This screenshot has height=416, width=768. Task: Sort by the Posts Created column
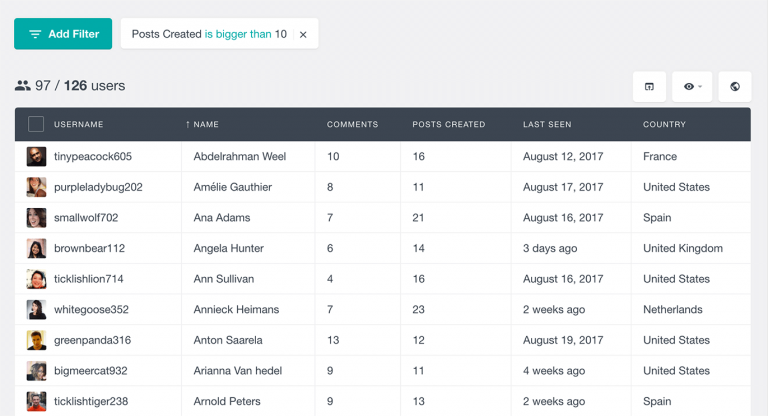point(448,125)
